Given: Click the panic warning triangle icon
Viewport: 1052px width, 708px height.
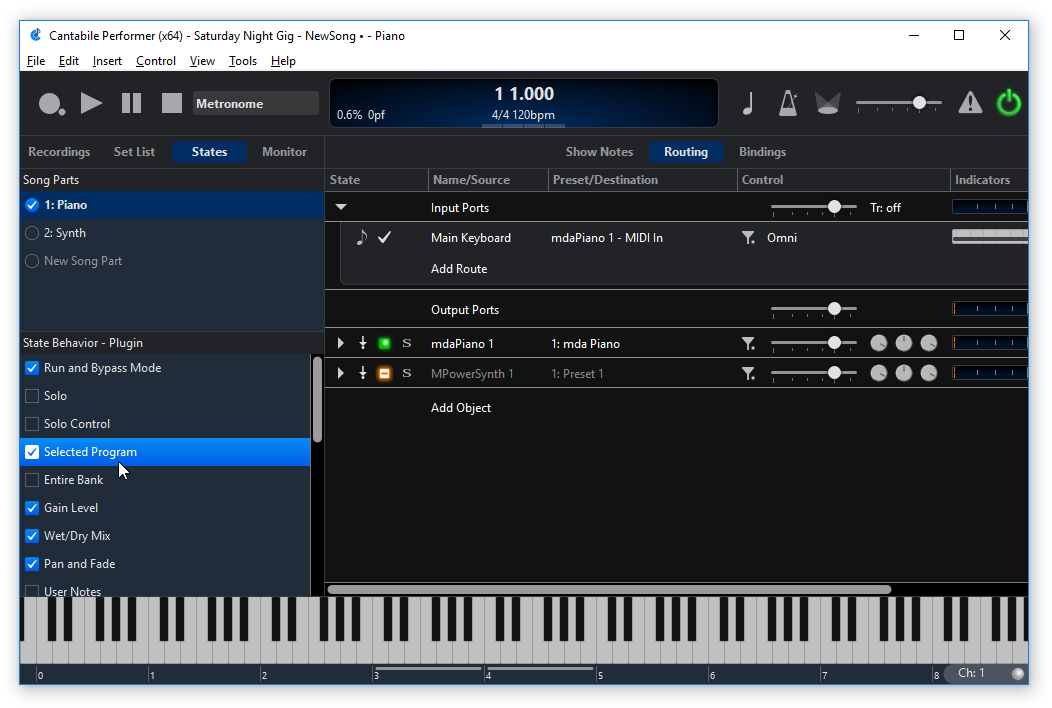Looking at the screenshot, I should click(x=970, y=103).
